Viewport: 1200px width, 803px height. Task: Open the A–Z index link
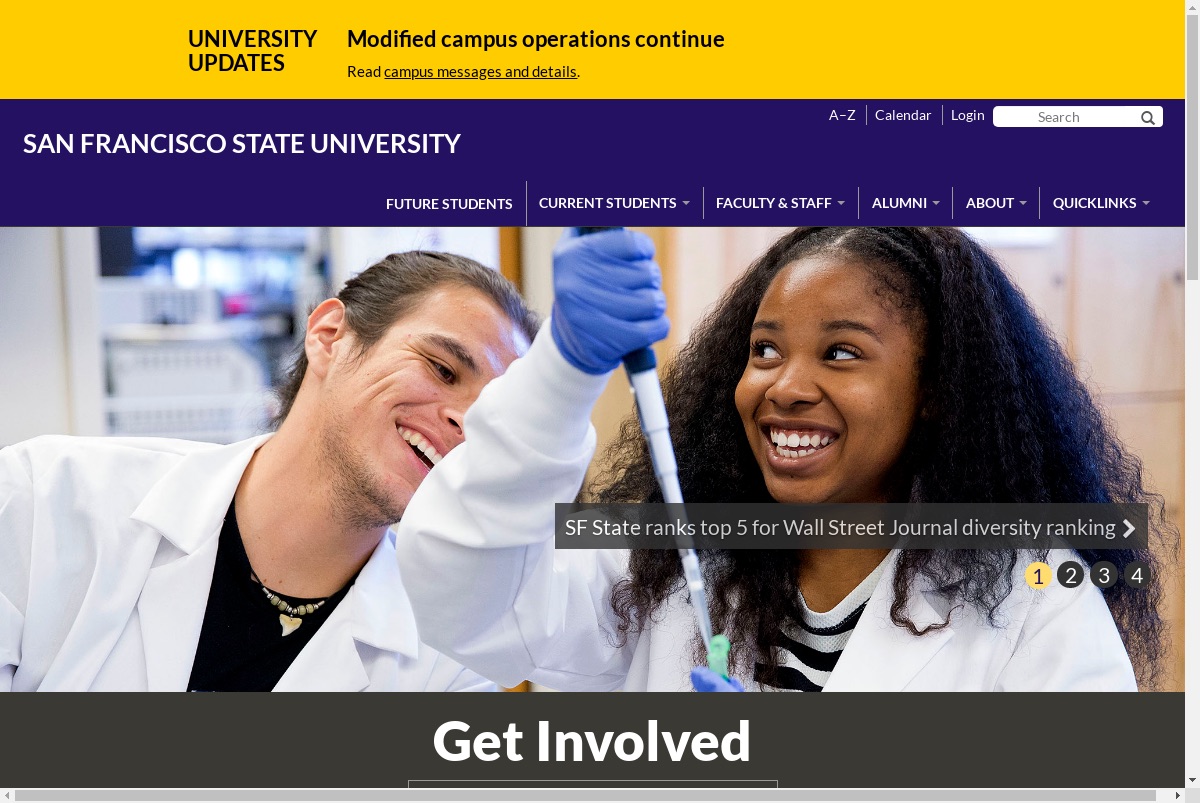point(842,115)
